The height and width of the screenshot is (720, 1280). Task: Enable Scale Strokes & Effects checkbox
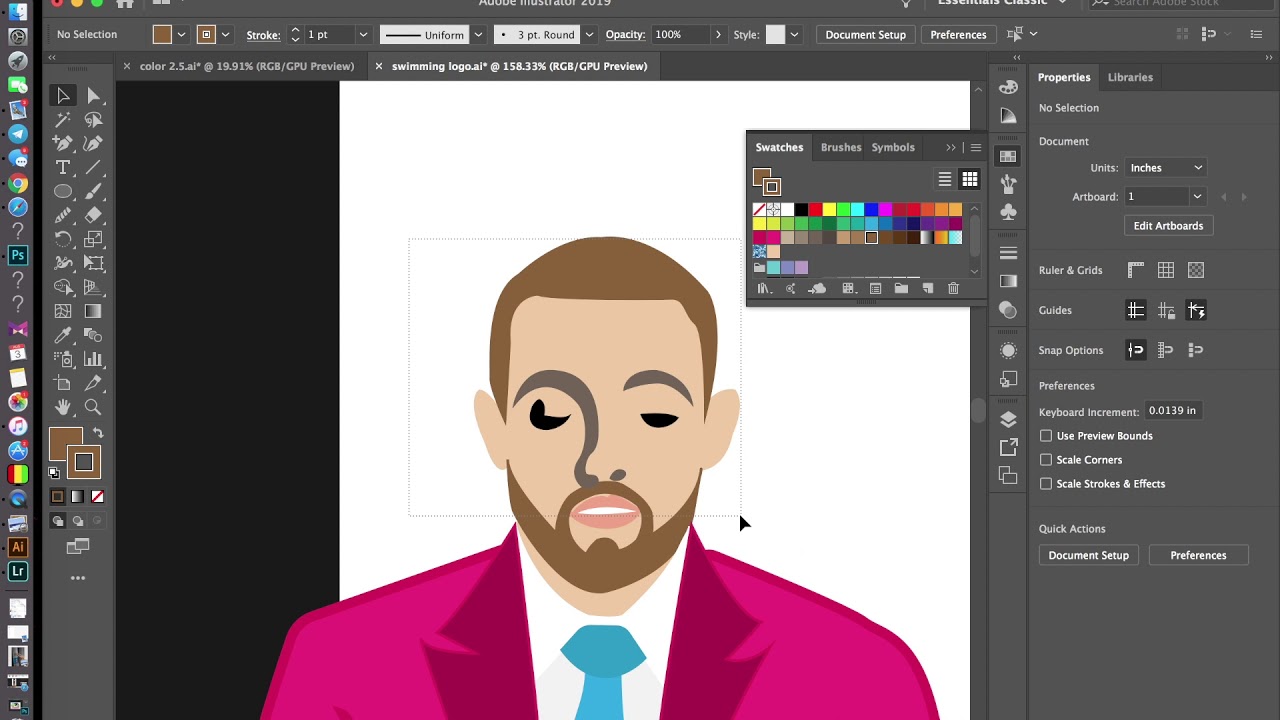tap(1046, 484)
